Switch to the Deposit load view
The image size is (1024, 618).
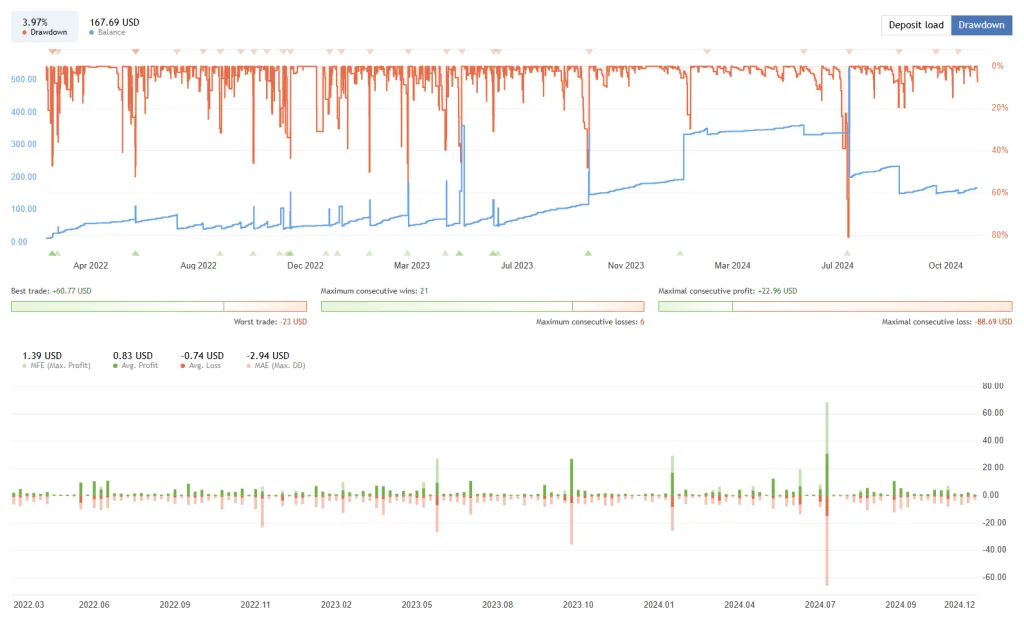tap(915, 25)
